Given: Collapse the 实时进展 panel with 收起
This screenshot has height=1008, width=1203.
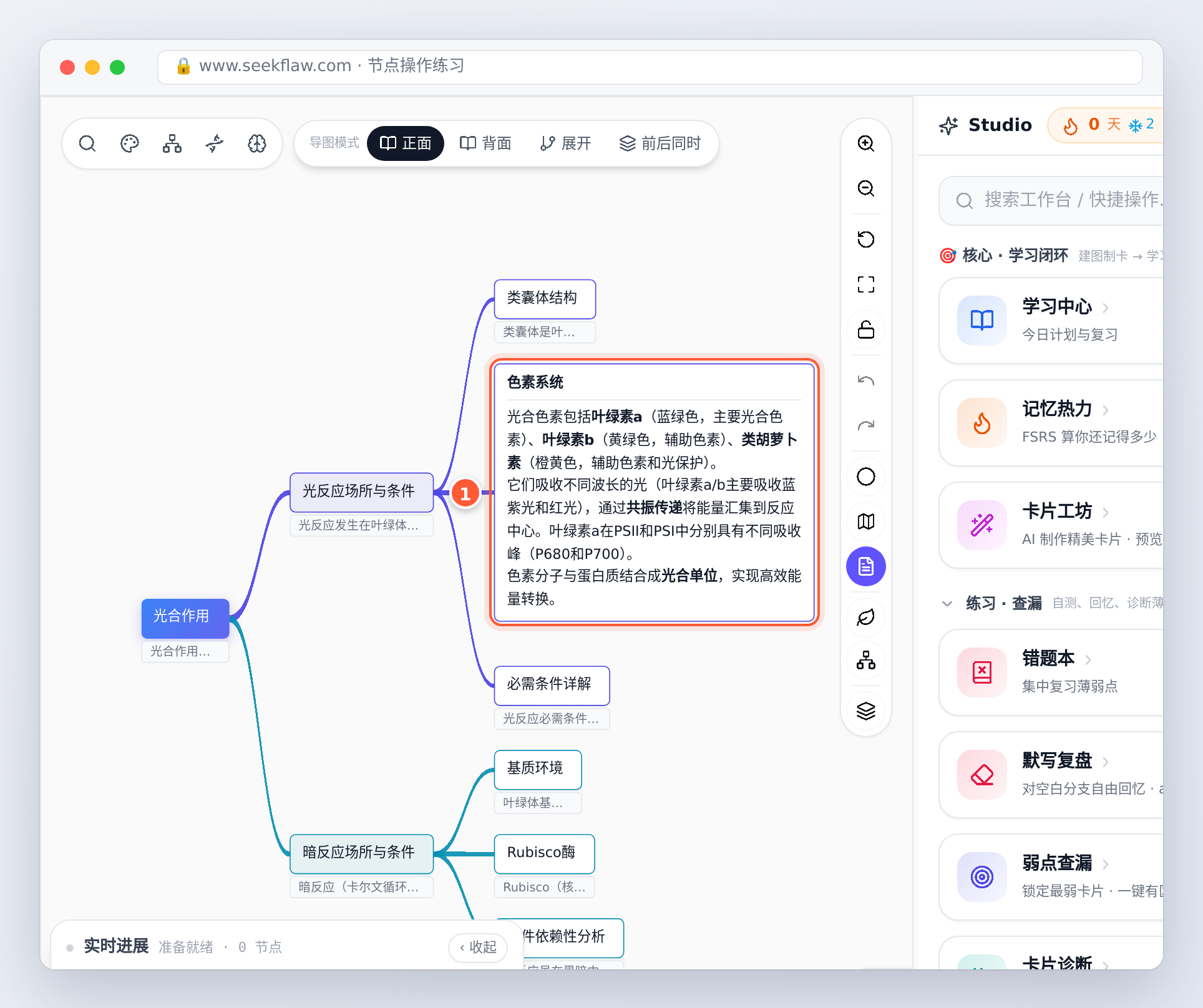Looking at the screenshot, I should (x=478, y=947).
